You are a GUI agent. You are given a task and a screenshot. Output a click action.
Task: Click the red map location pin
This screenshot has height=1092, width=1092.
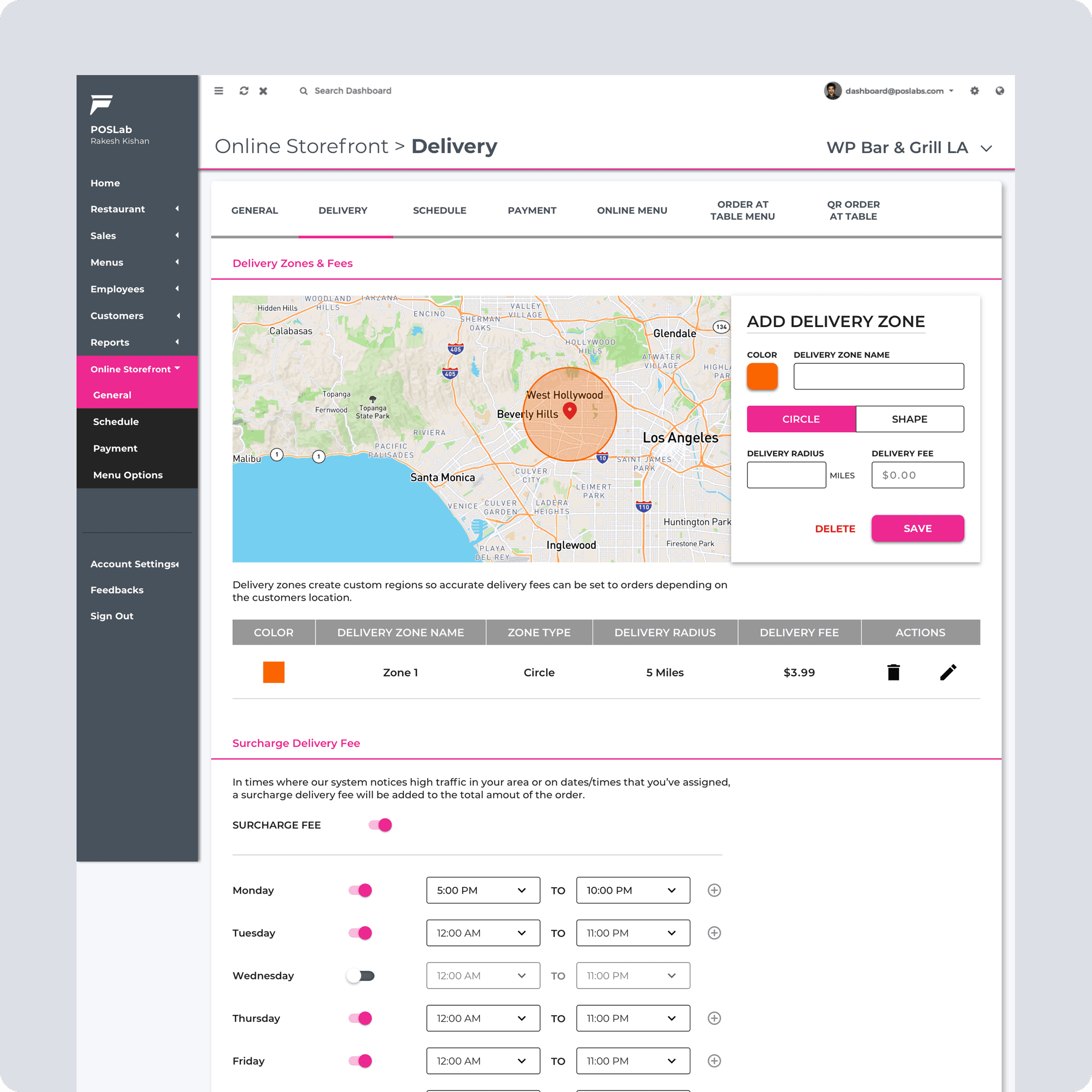(570, 411)
